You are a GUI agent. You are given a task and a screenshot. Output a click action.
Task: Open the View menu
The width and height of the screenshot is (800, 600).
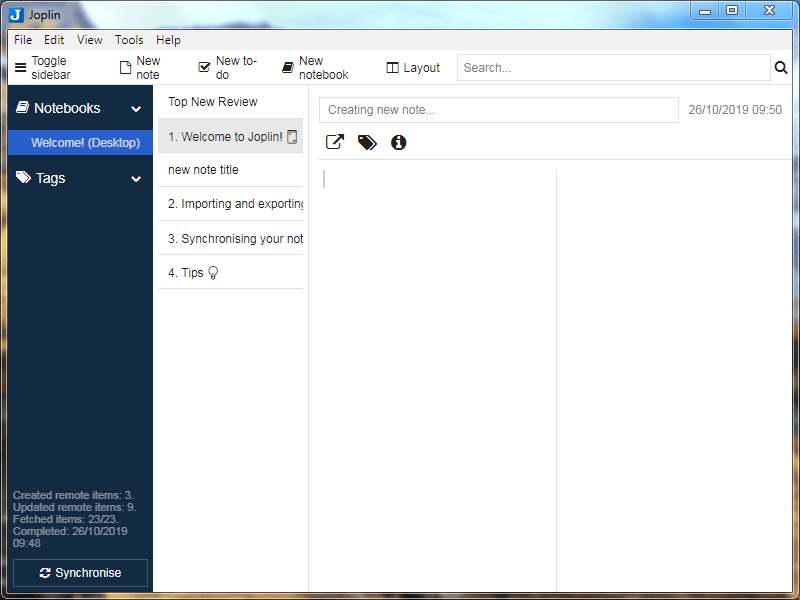89,40
